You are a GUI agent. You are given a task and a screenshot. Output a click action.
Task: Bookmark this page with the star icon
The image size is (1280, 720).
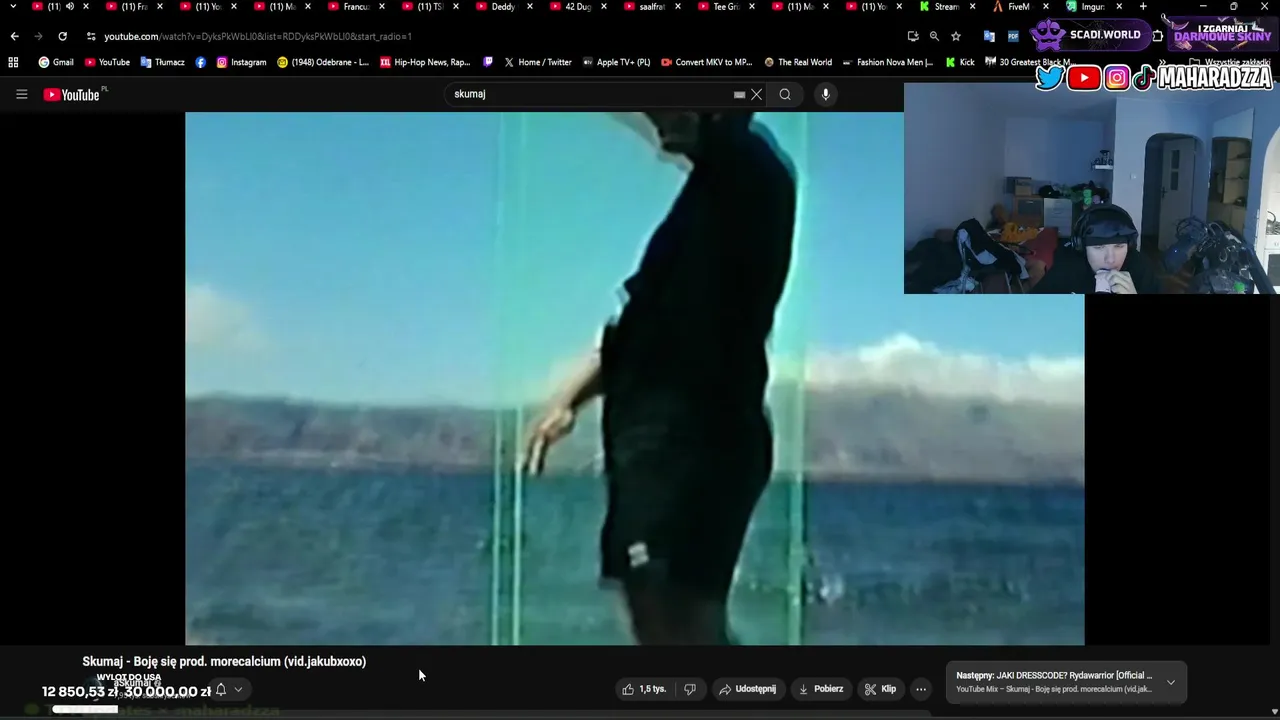coord(956,36)
